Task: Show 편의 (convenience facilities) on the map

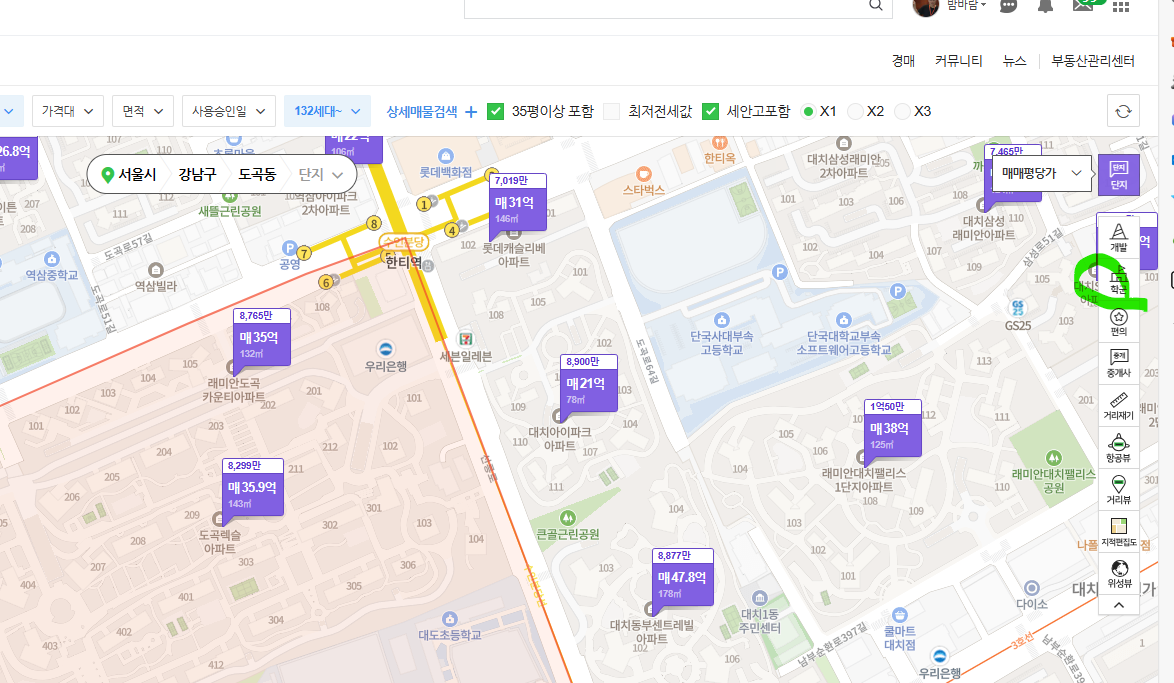Action: click(1119, 322)
